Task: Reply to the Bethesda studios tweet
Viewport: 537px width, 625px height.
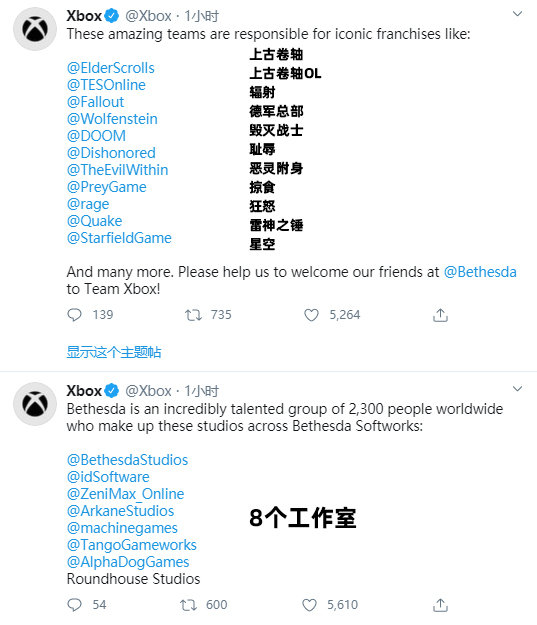Action: [74, 605]
